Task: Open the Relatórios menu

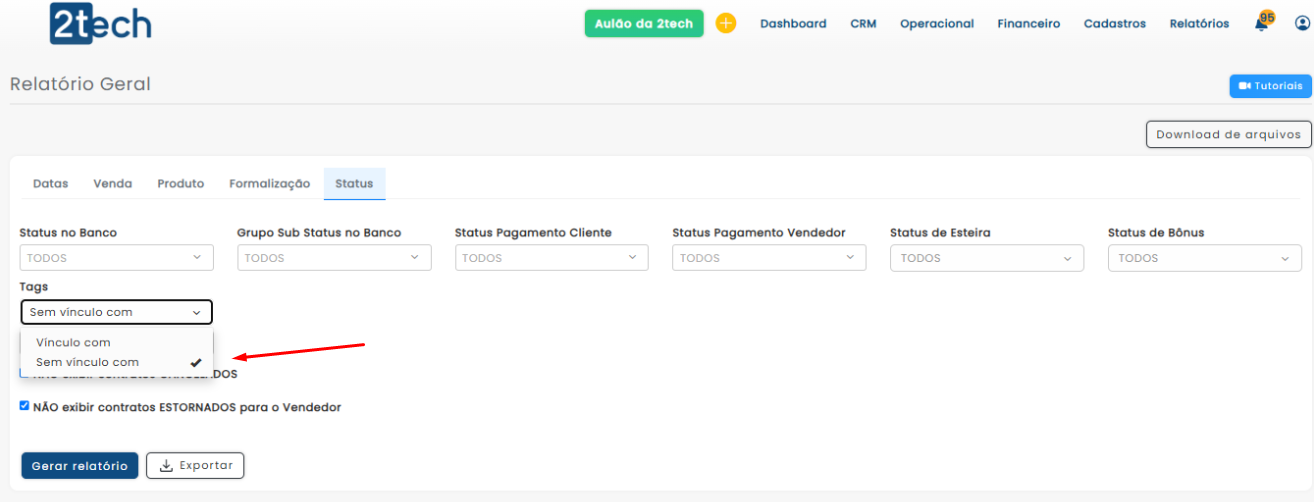Action: (x=1199, y=24)
